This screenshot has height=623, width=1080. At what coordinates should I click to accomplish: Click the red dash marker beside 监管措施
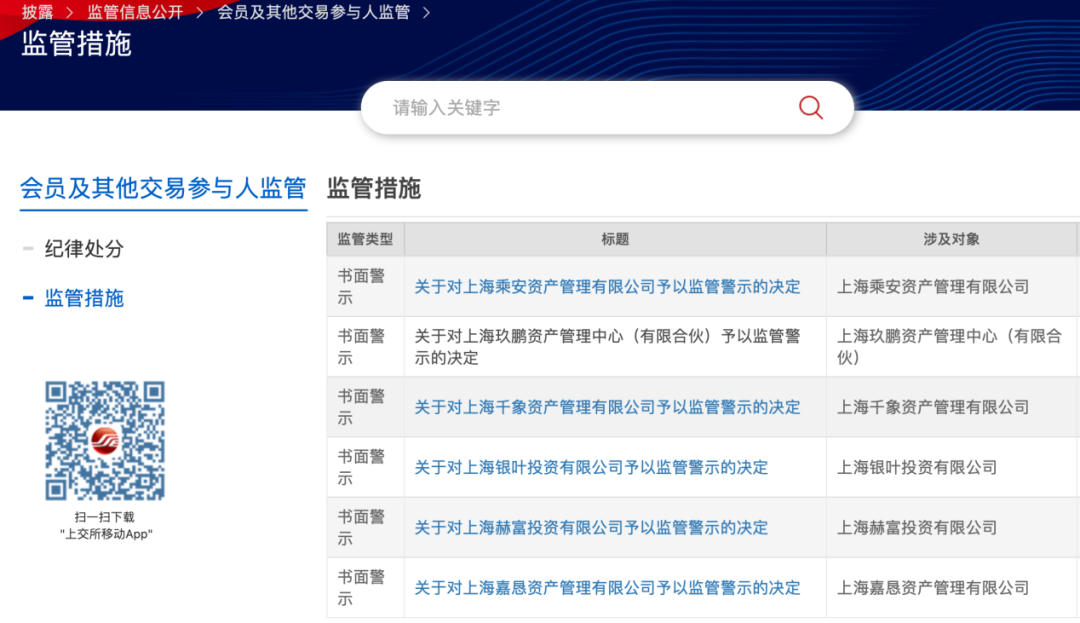tap(27, 299)
